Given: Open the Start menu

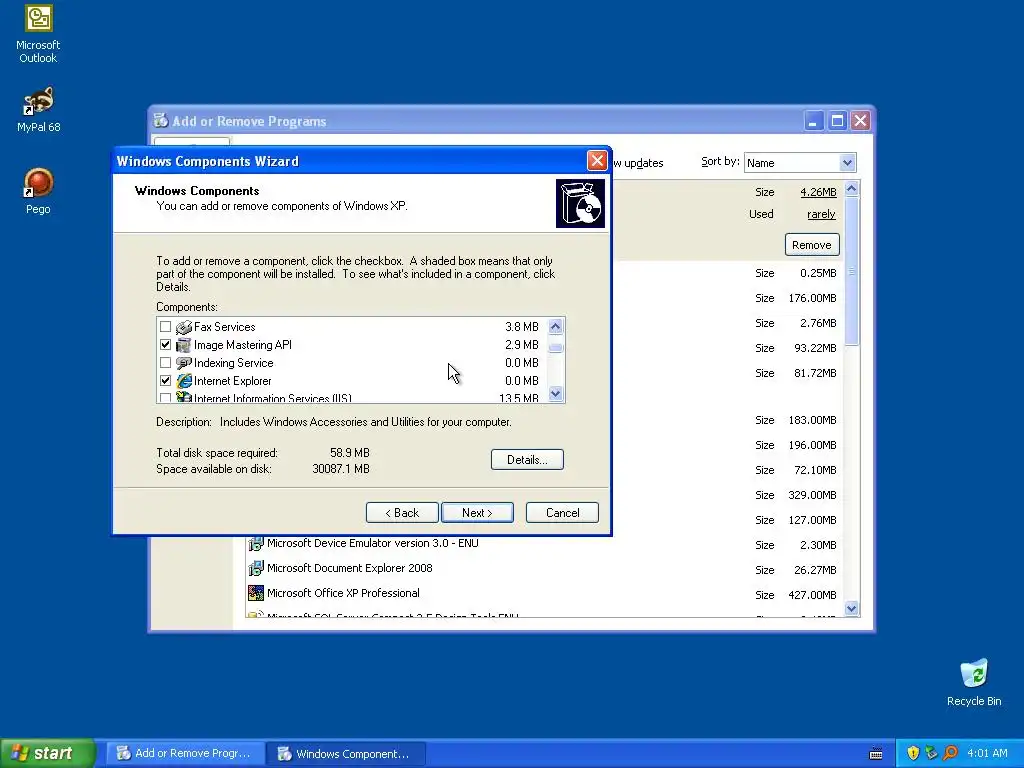Looking at the screenshot, I should pyautogui.click(x=47, y=753).
